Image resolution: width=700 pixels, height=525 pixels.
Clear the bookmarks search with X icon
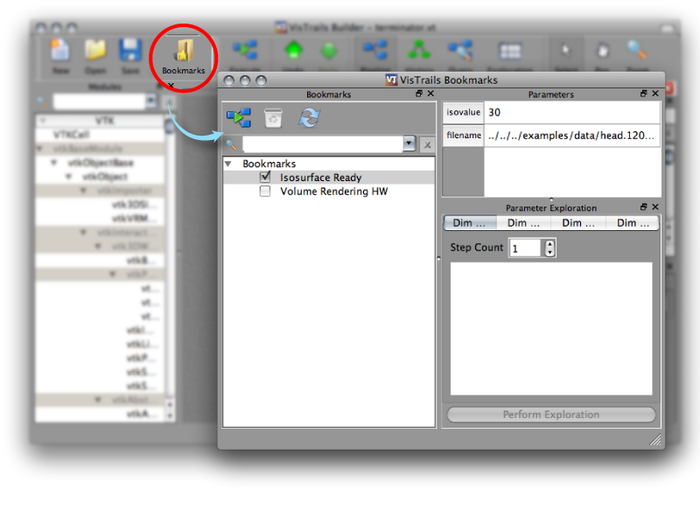pos(426,145)
